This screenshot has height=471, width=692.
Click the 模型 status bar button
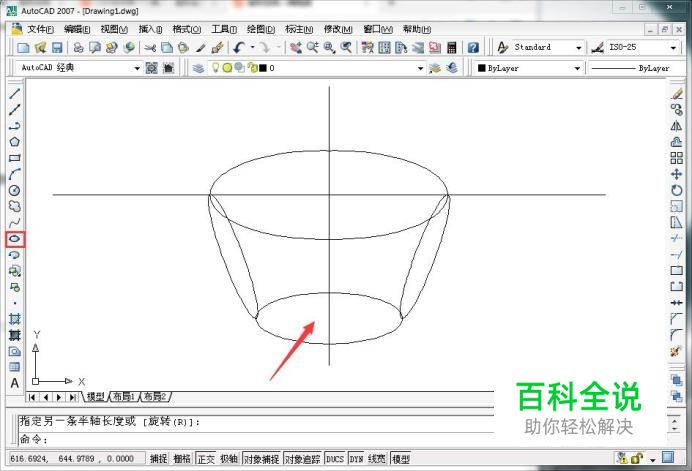coord(401,459)
